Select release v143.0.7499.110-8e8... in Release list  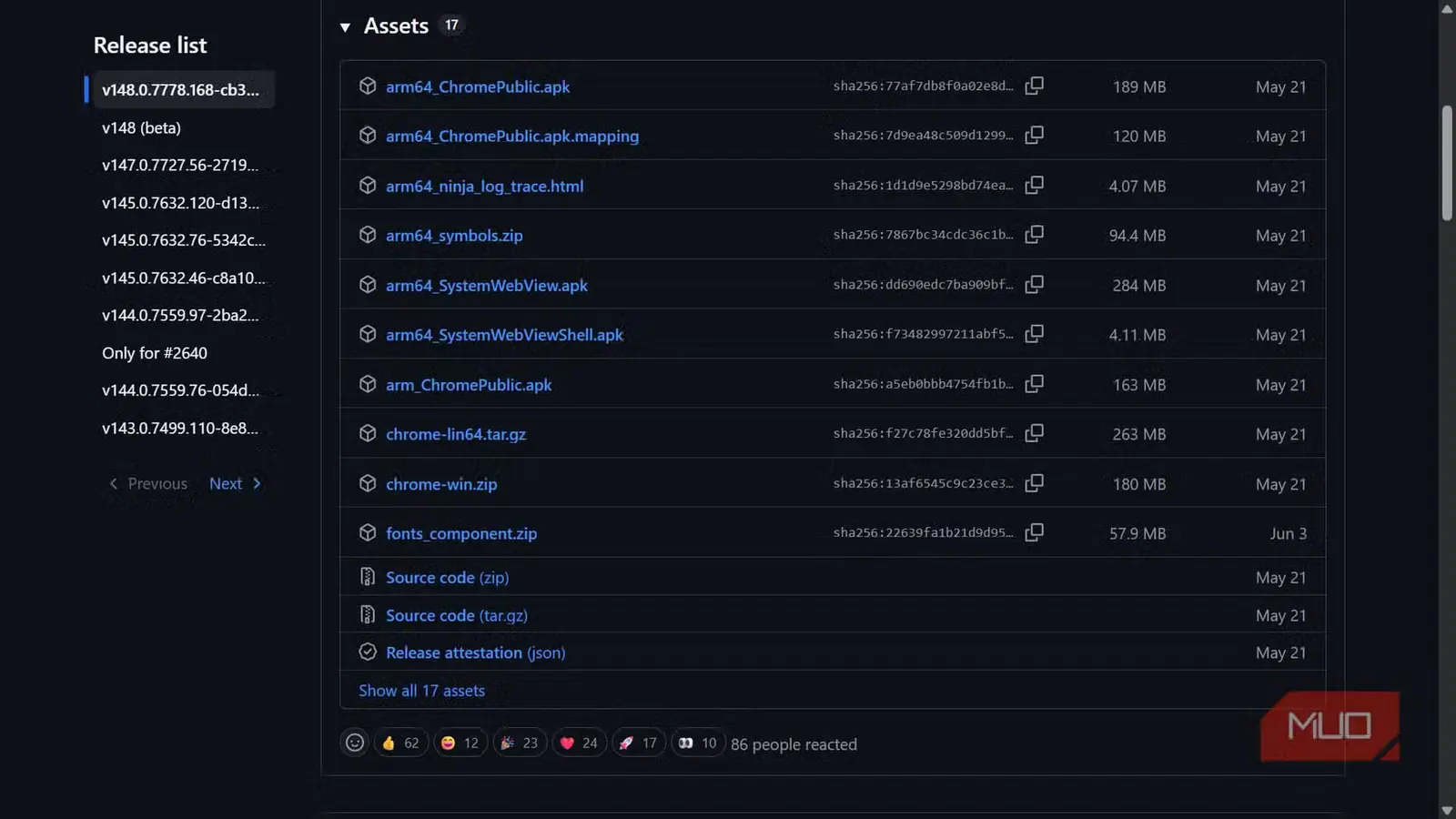pos(180,428)
